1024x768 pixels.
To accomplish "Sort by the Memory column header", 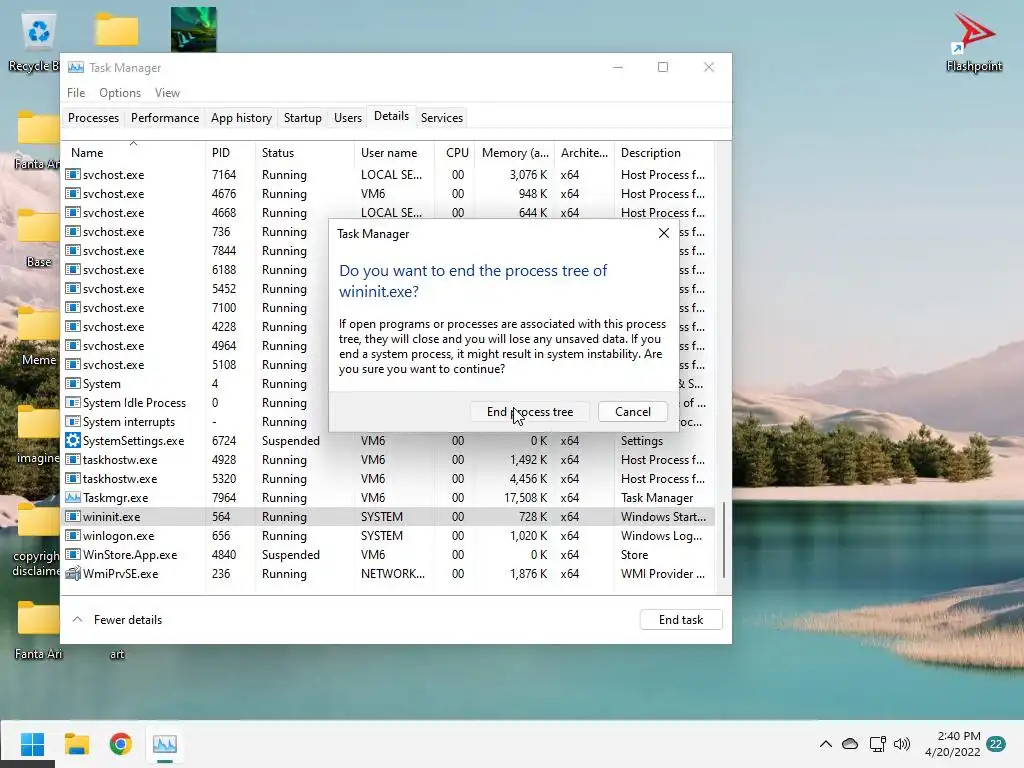I will [x=515, y=152].
